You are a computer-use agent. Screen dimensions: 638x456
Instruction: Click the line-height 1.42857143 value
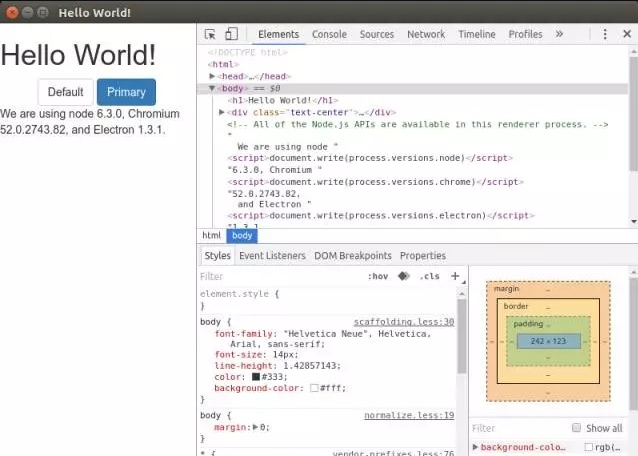click(x=312, y=366)
